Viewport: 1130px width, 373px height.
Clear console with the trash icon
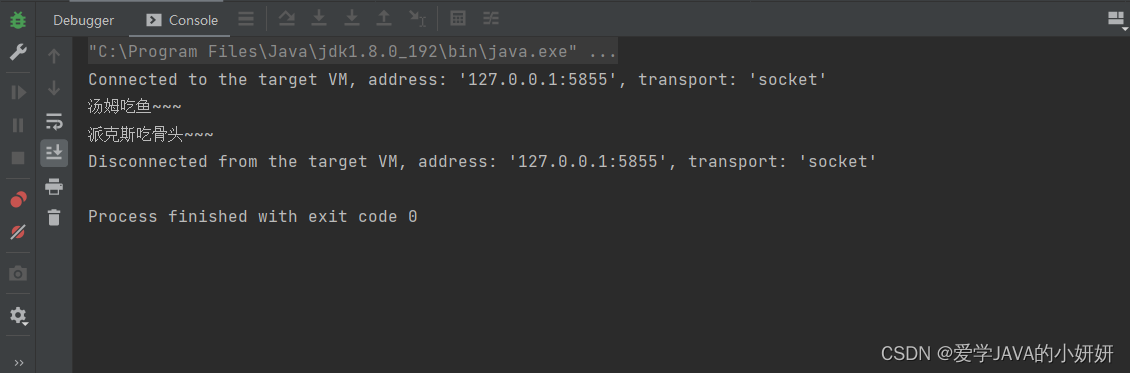[54, 217]
